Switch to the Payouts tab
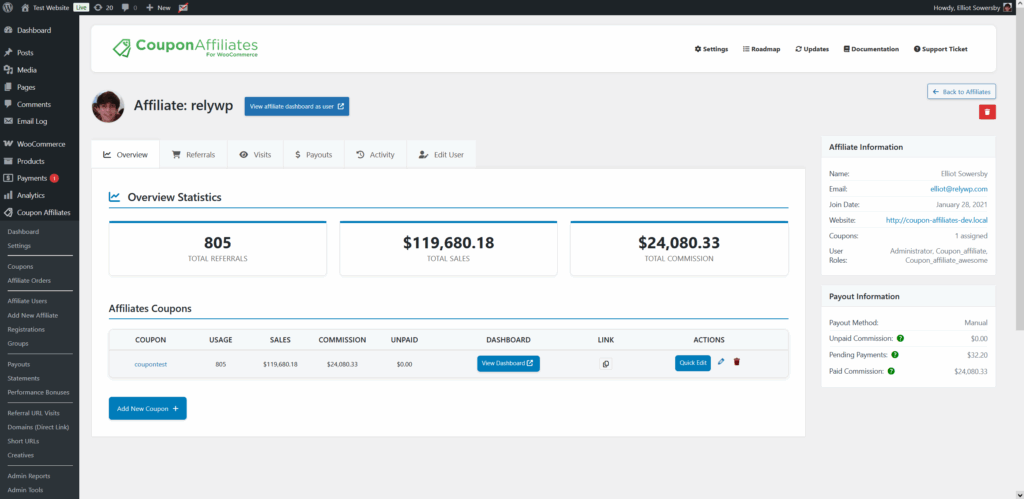 click(x=313, y=155)
